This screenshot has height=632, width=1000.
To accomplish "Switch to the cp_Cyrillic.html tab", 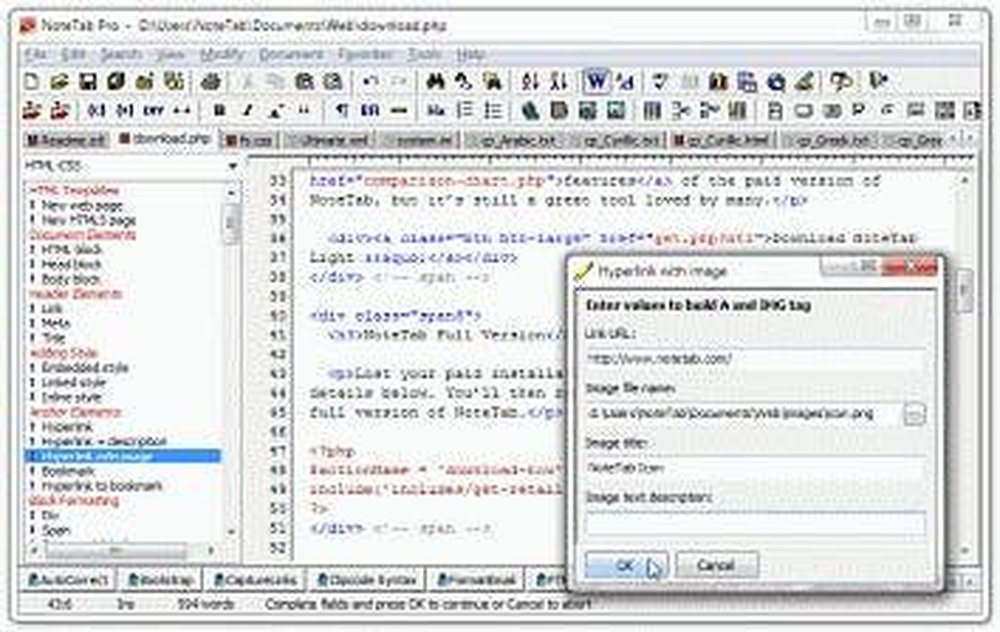I will pyautogui.click(x=723, y=140).
